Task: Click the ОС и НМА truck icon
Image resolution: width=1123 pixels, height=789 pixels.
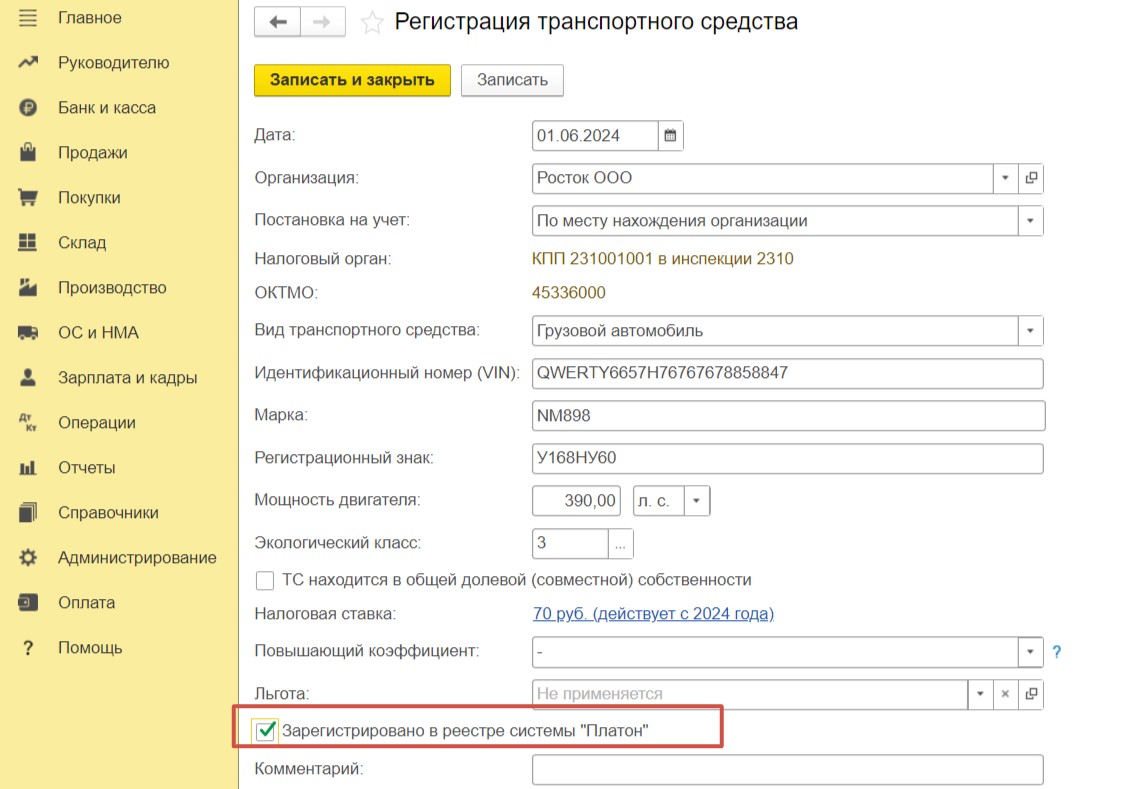Action: point(27,332)
